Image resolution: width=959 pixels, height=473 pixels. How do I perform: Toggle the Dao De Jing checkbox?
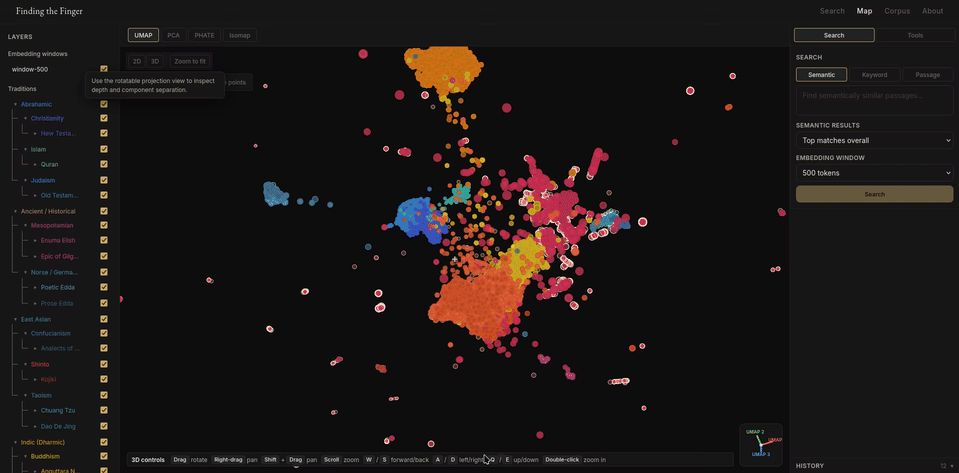(104, 426)
